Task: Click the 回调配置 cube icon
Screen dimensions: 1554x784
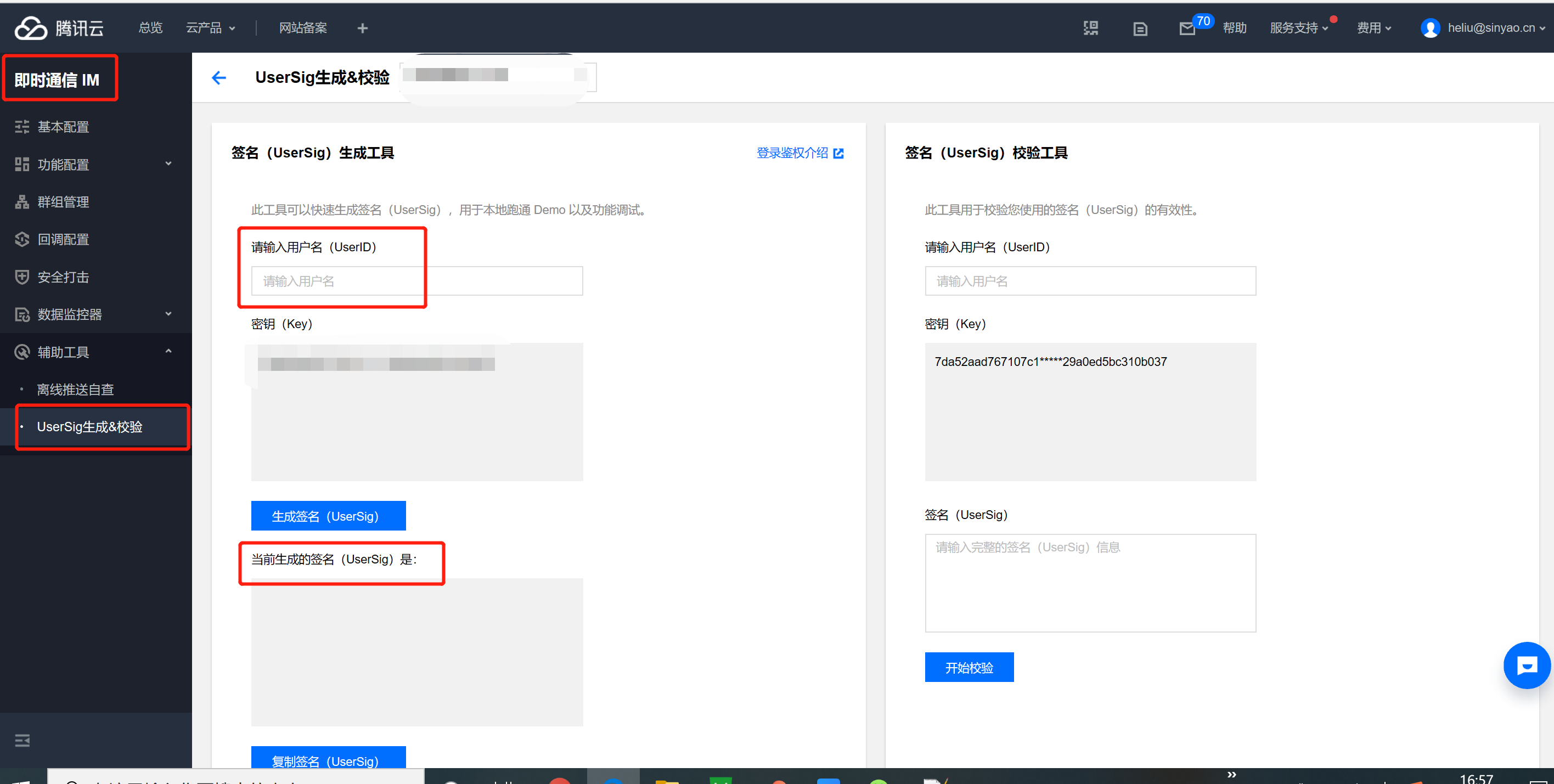Action: click(22, 239)
